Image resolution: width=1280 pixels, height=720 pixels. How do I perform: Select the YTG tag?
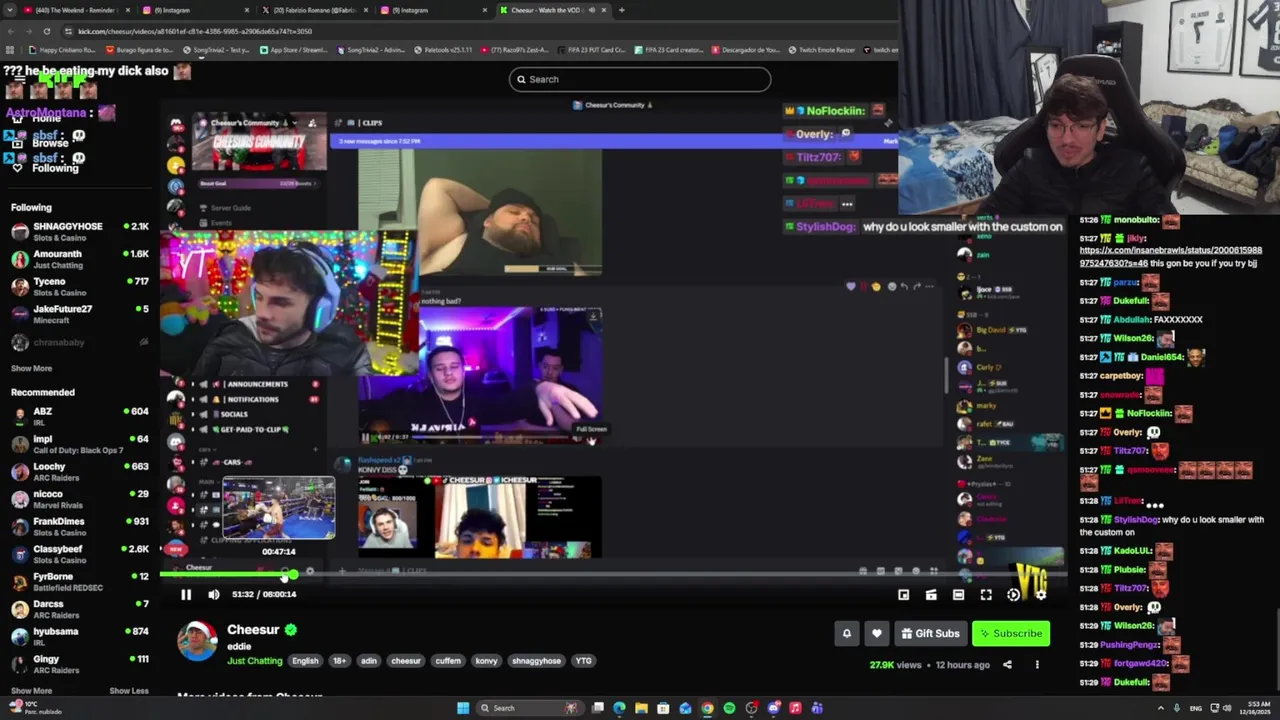pyautogui.click(x=583, y=661)
